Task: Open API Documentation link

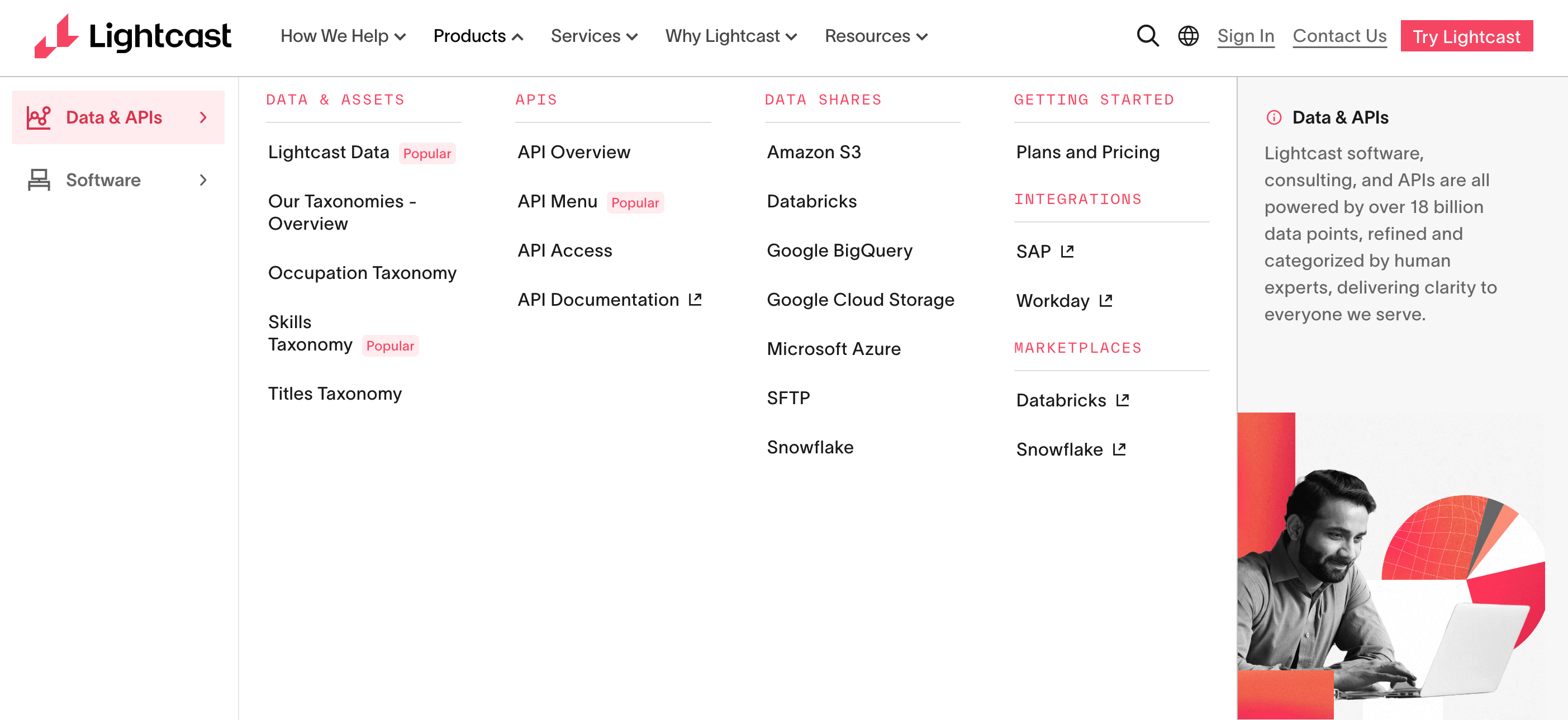Action: [x=598, y=299]
